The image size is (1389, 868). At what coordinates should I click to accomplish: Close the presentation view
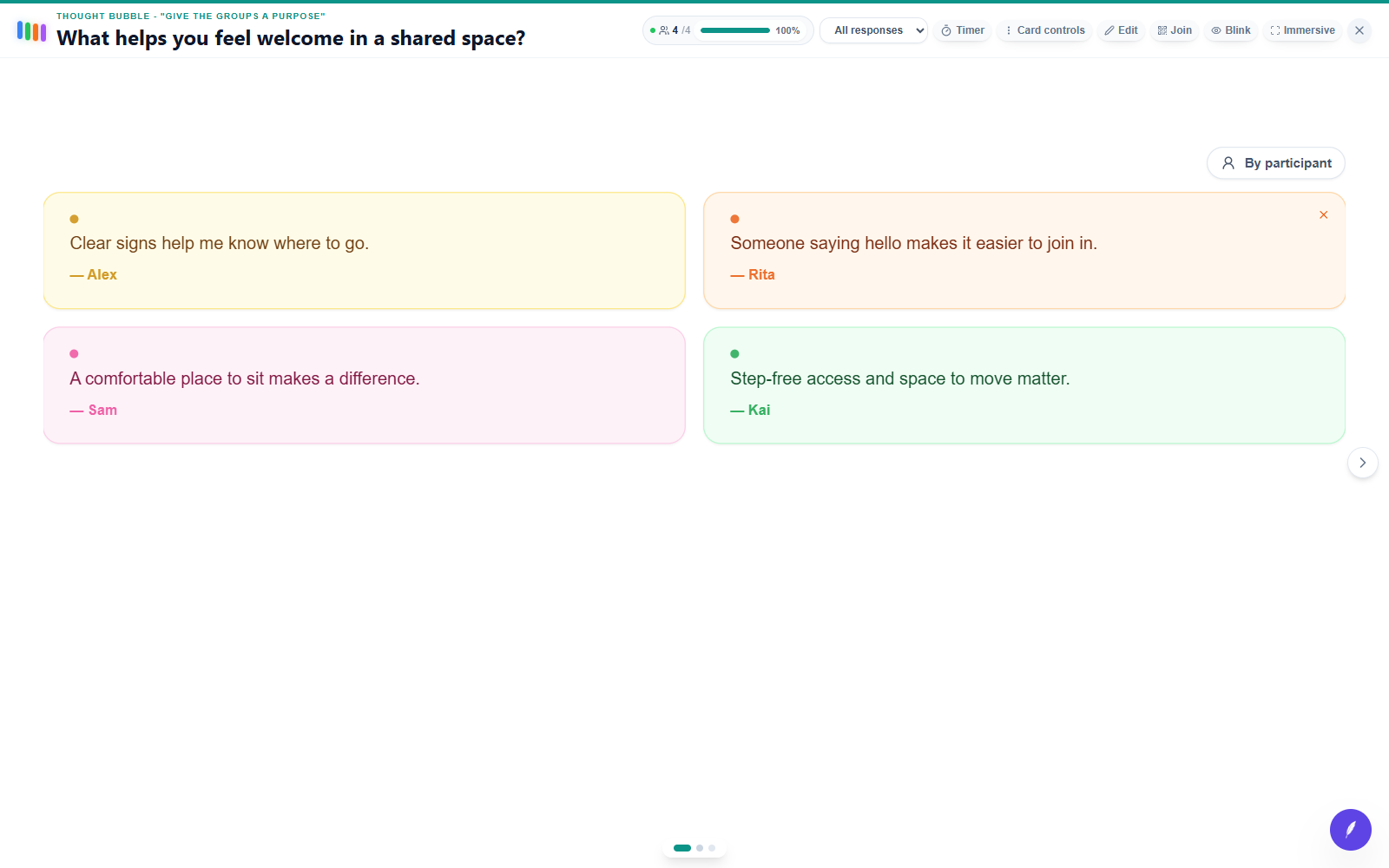pyautogui.click(x=1359, y=30)
